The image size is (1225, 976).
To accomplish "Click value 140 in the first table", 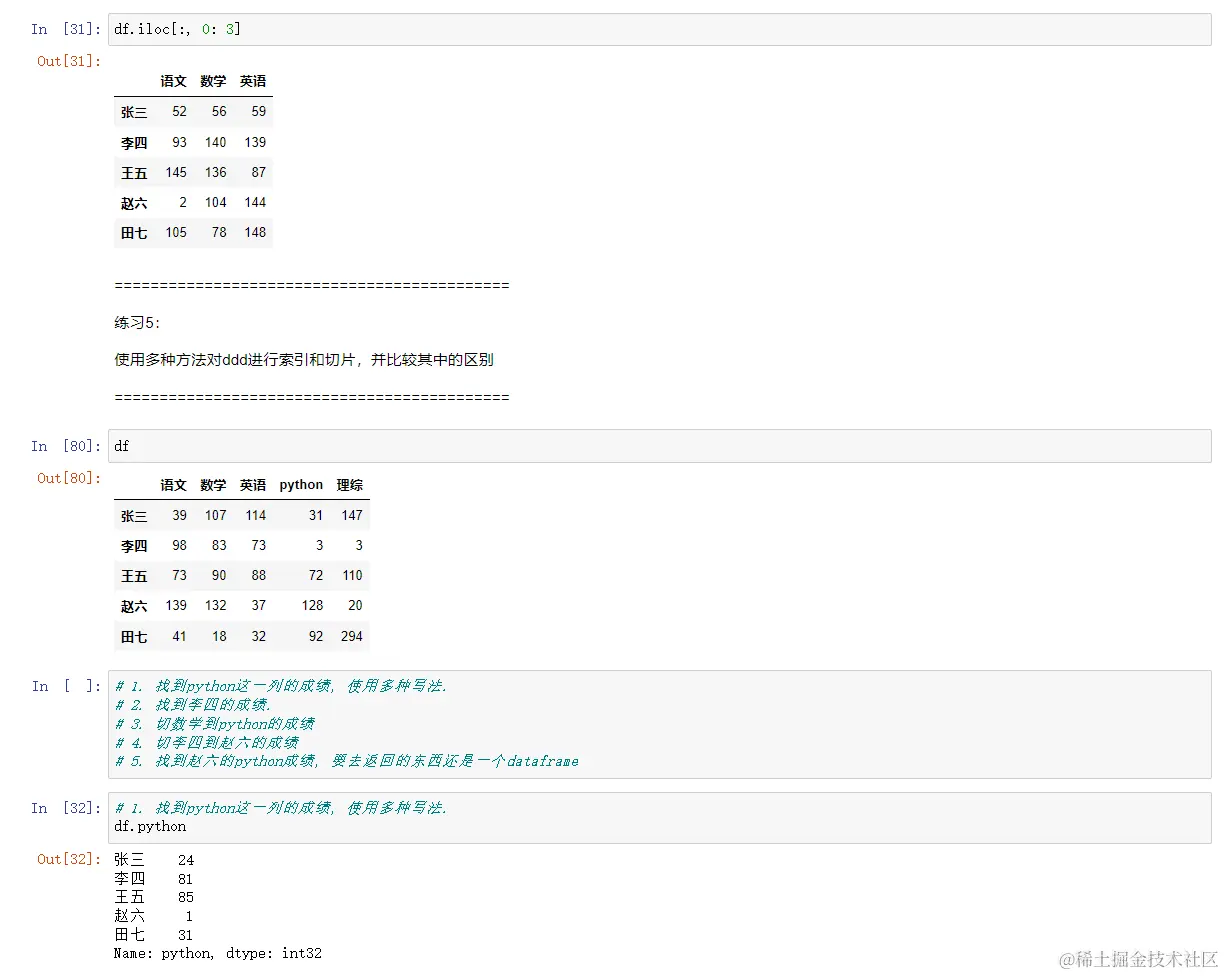I will point(216,142).
